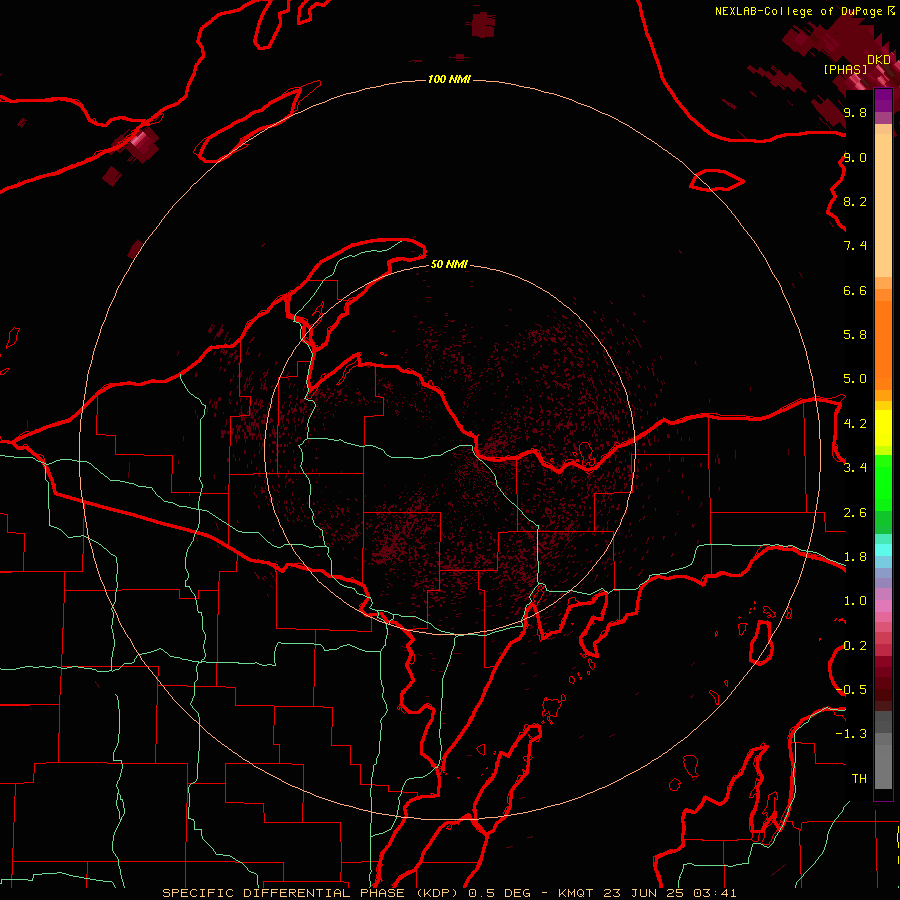Click the 1.0 value on the color scale
This screenshot has height=900, width=900.
pos(855,601)
